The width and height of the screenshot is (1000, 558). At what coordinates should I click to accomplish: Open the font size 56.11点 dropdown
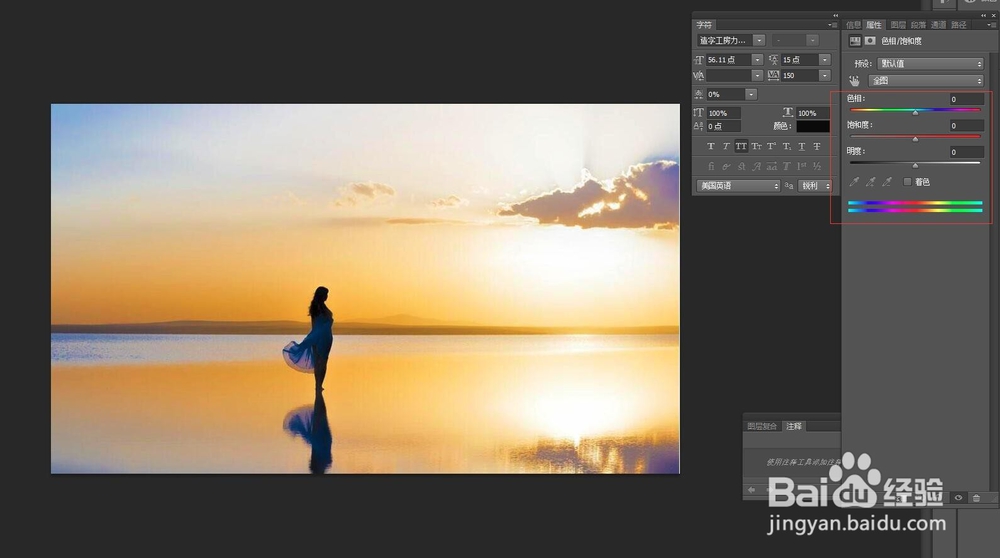click(x=758, y=60)
